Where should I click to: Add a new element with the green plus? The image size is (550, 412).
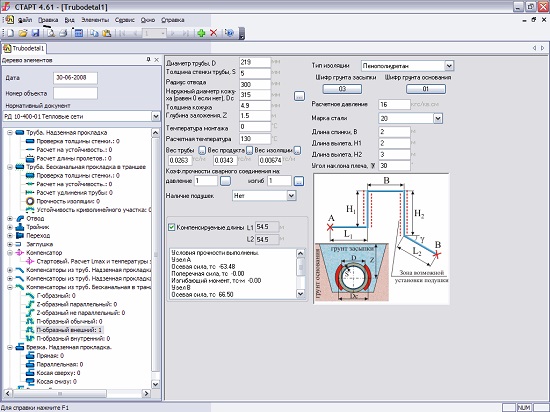201,33
